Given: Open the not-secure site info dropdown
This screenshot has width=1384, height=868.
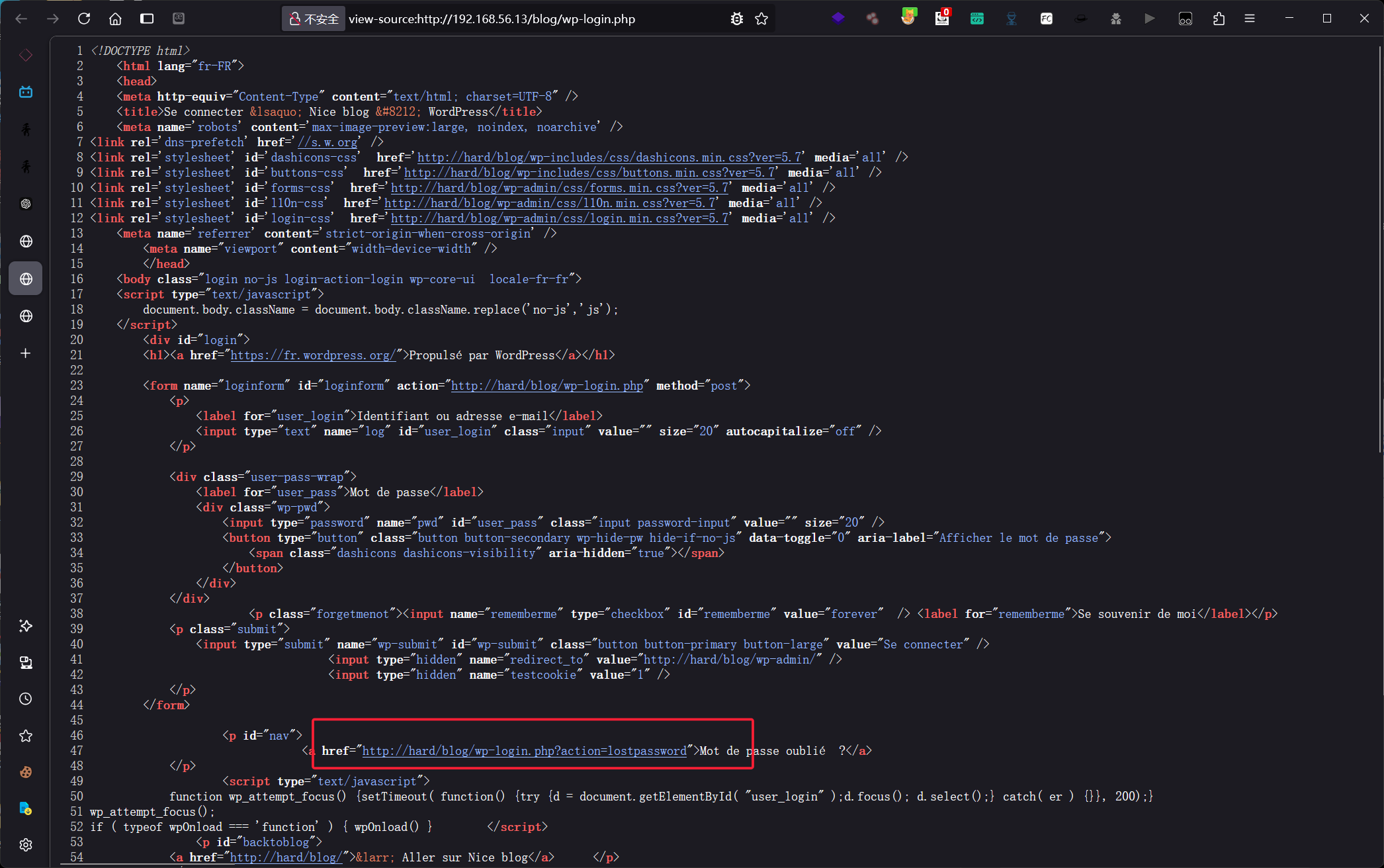Looking at the screenshot, I should (314, 19).
